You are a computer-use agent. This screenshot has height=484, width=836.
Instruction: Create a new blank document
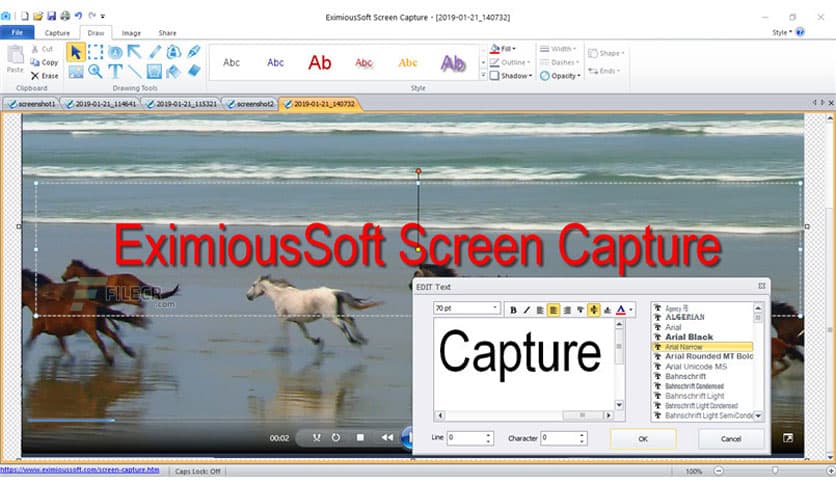click(25, 16)
